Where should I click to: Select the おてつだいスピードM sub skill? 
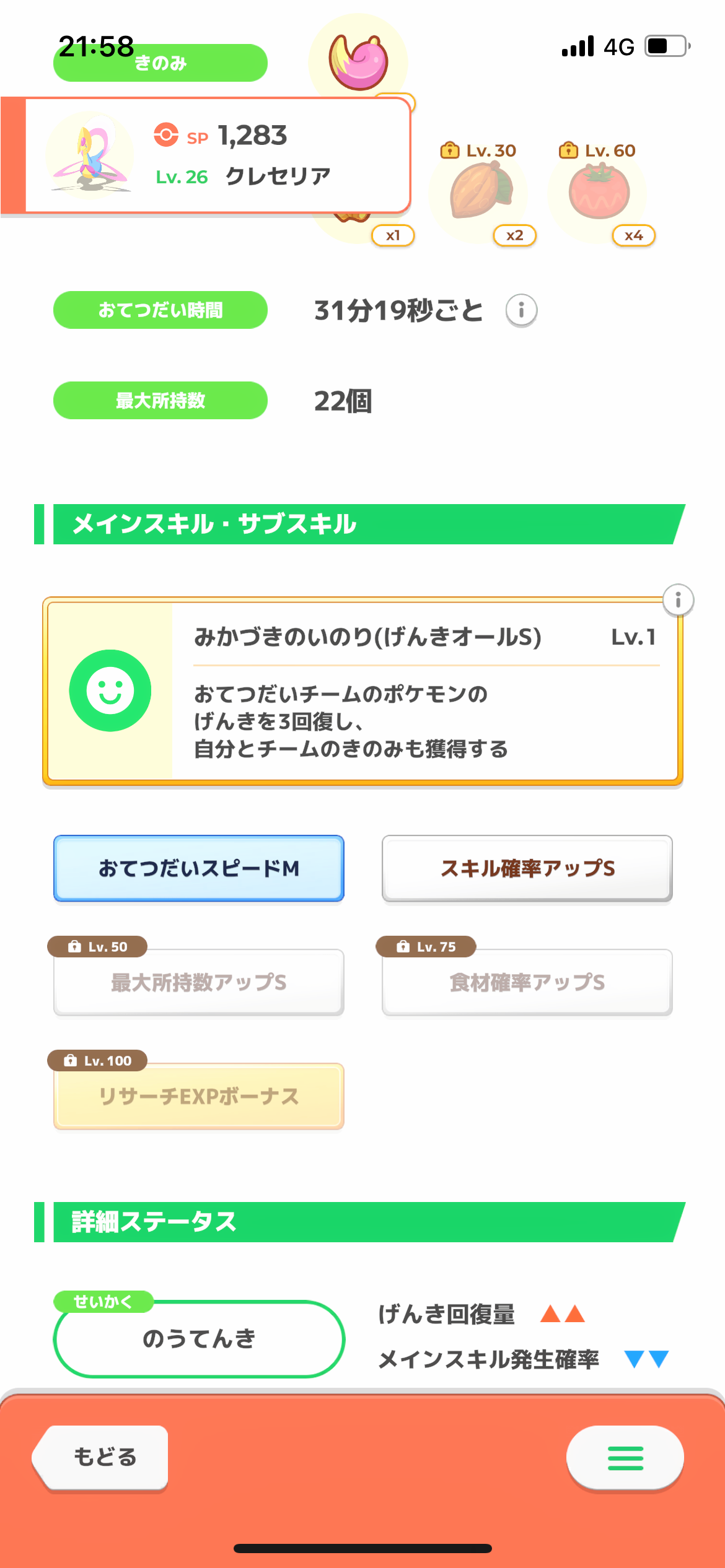pyautogui.click(x=199, y=868)
